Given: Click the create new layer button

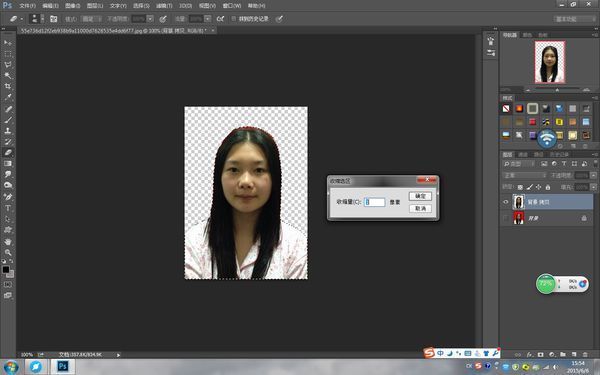Looking at the screenshot, I should pyautogui.click(x=574, y=355).
